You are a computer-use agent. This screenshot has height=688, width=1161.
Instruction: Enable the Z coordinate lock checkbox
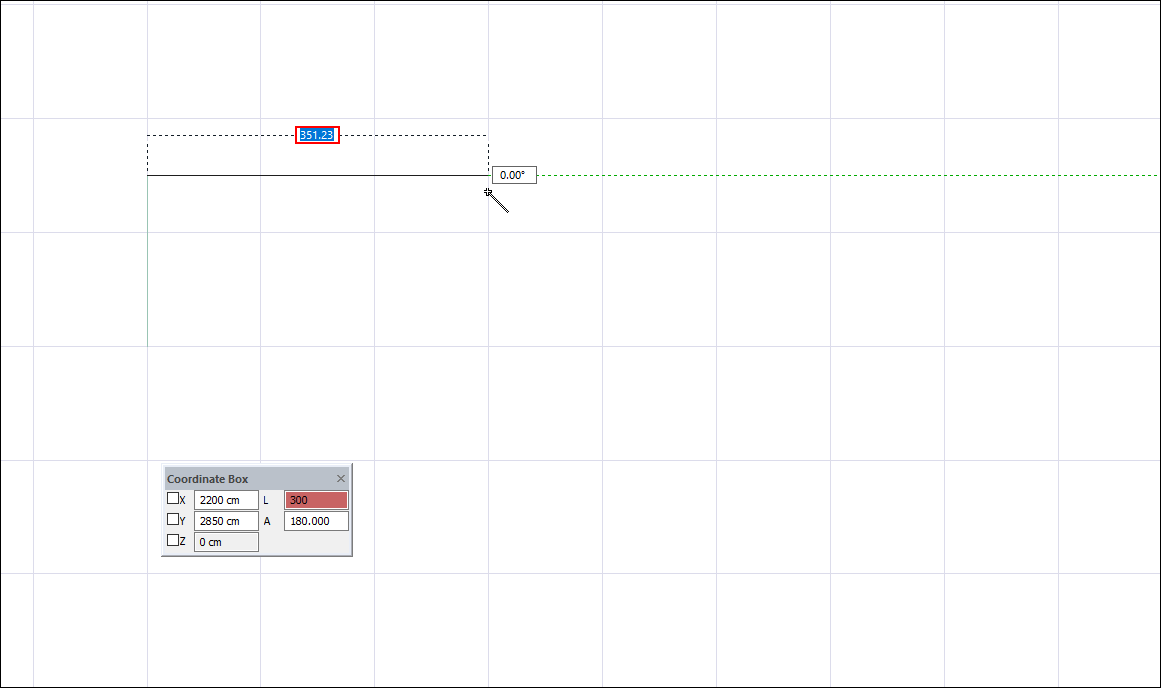point(173,540)
